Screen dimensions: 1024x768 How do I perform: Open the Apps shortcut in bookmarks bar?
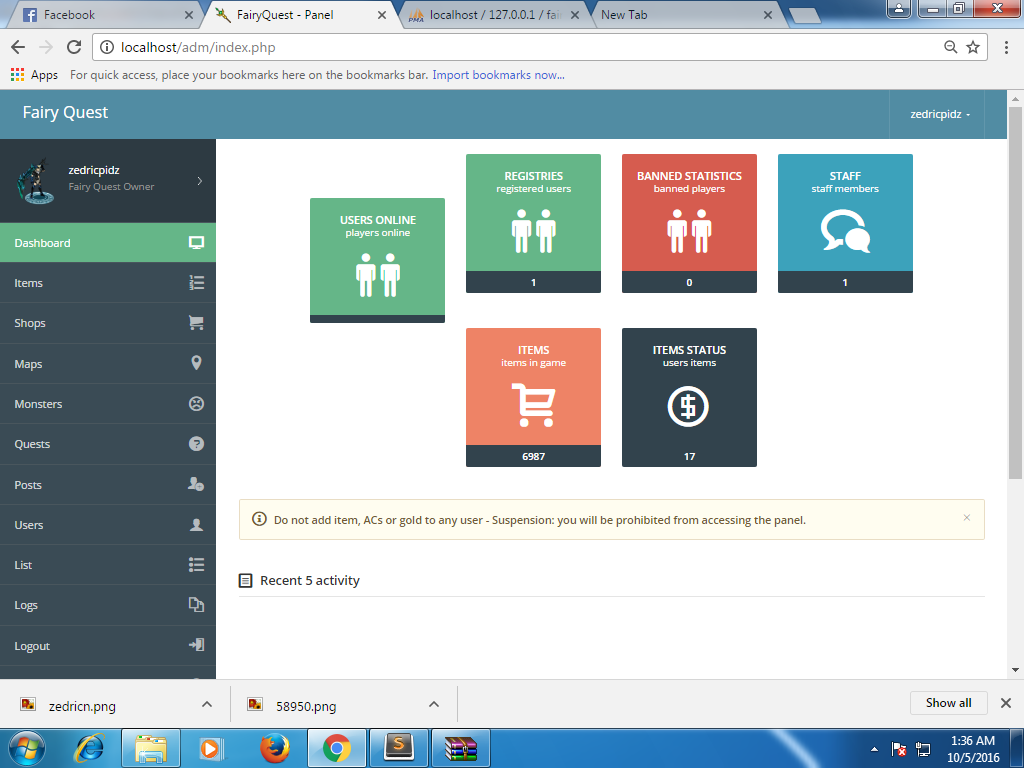point(35,75)
